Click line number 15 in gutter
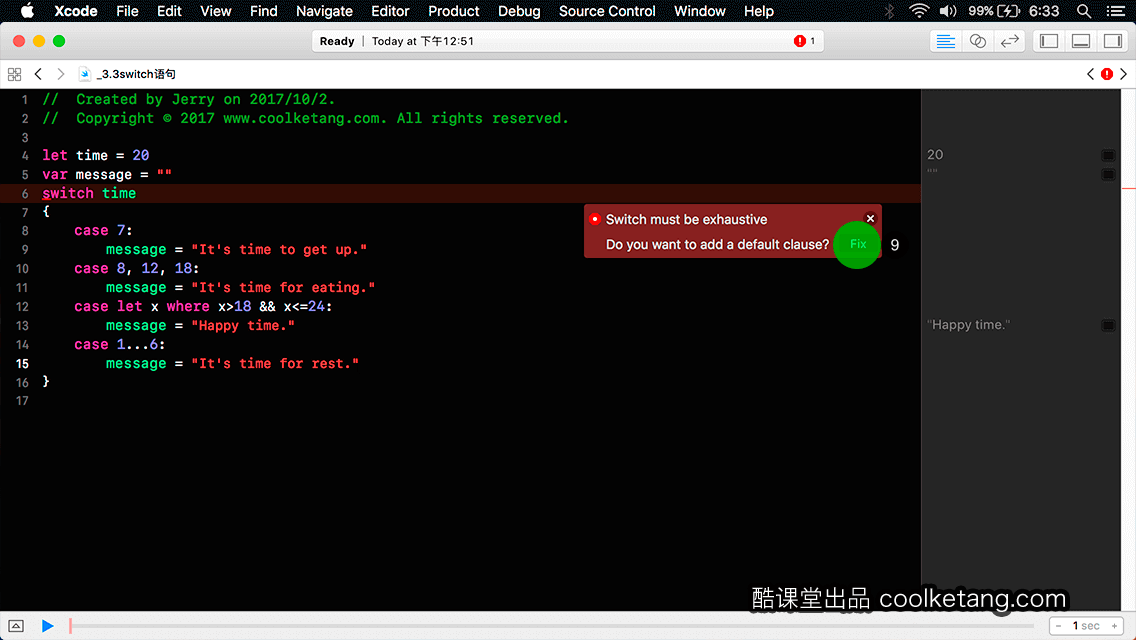Screen dimensions: 1136x640 22,364
